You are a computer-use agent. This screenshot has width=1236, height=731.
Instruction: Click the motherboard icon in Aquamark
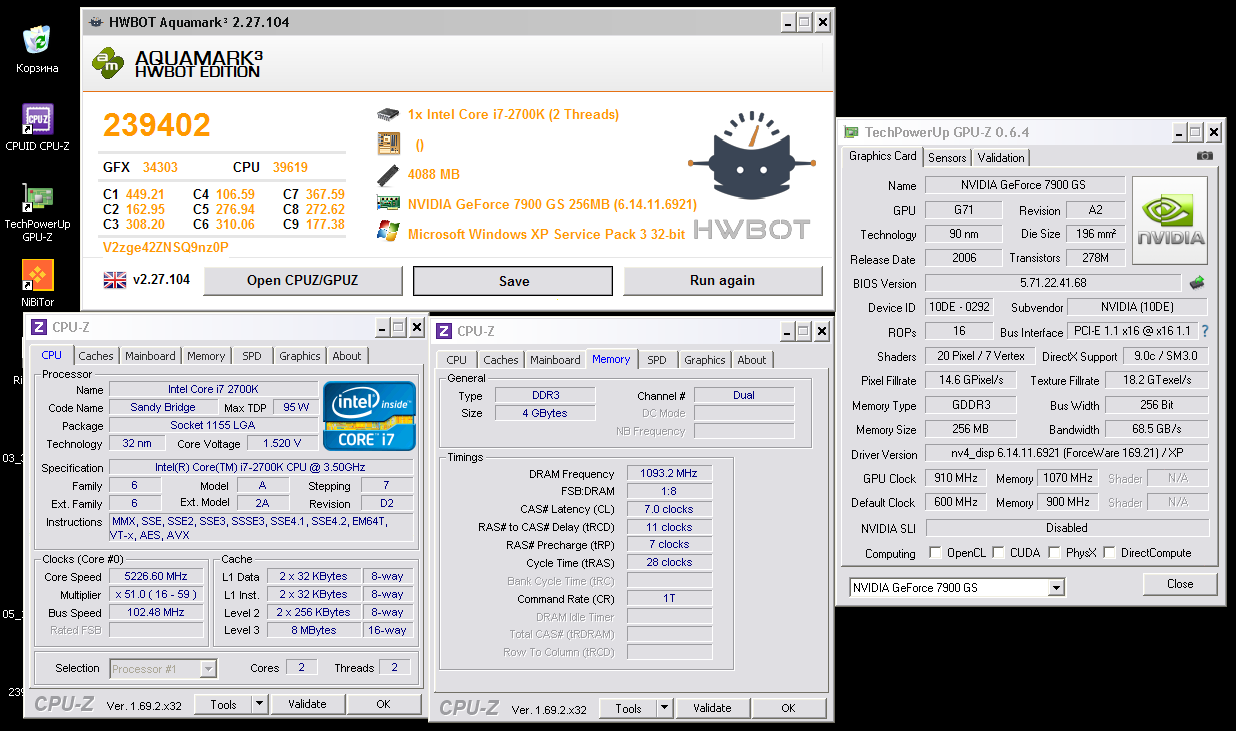click(x=388, y=144)
